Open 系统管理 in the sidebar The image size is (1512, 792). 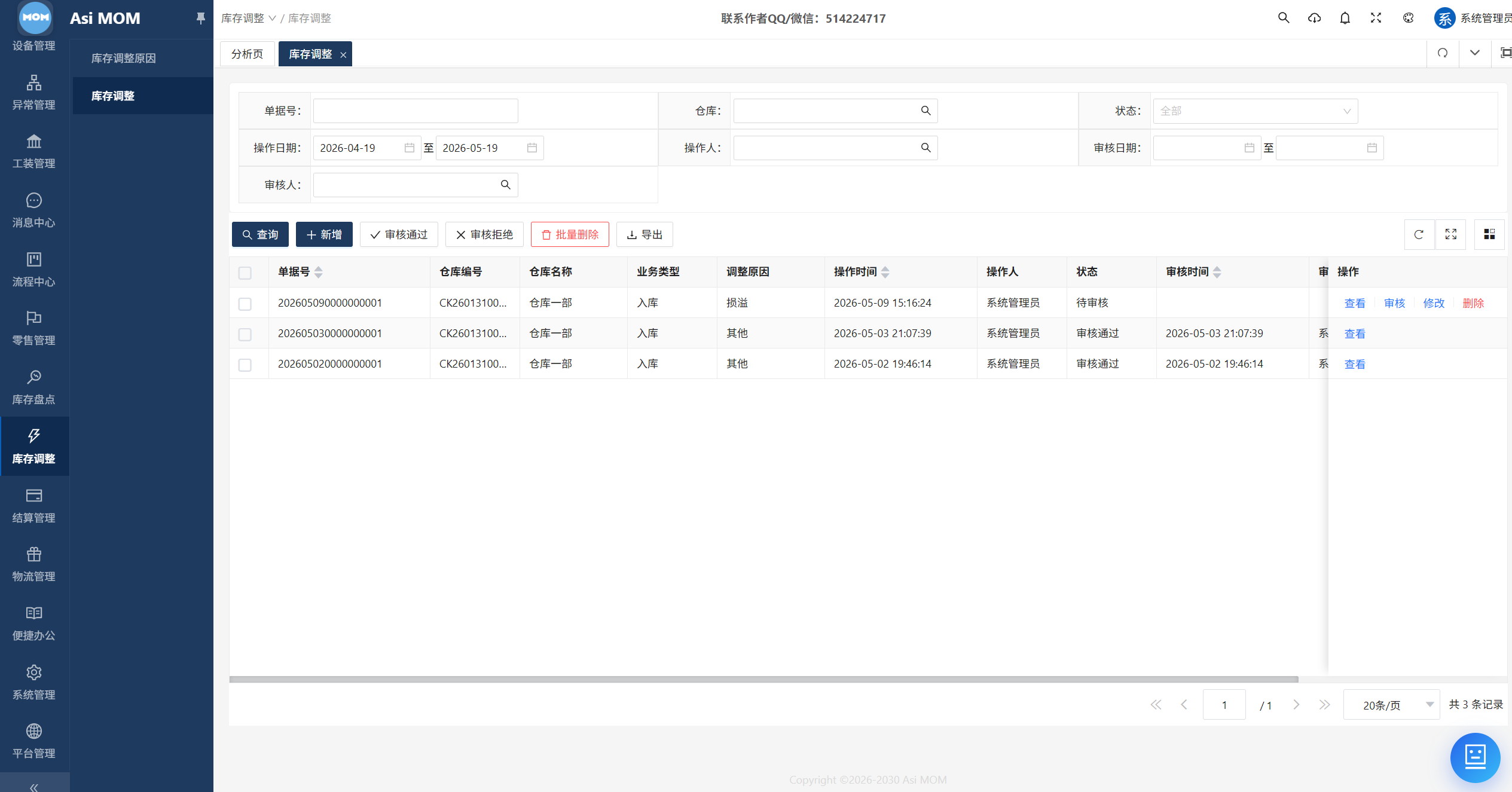[34, 683]
